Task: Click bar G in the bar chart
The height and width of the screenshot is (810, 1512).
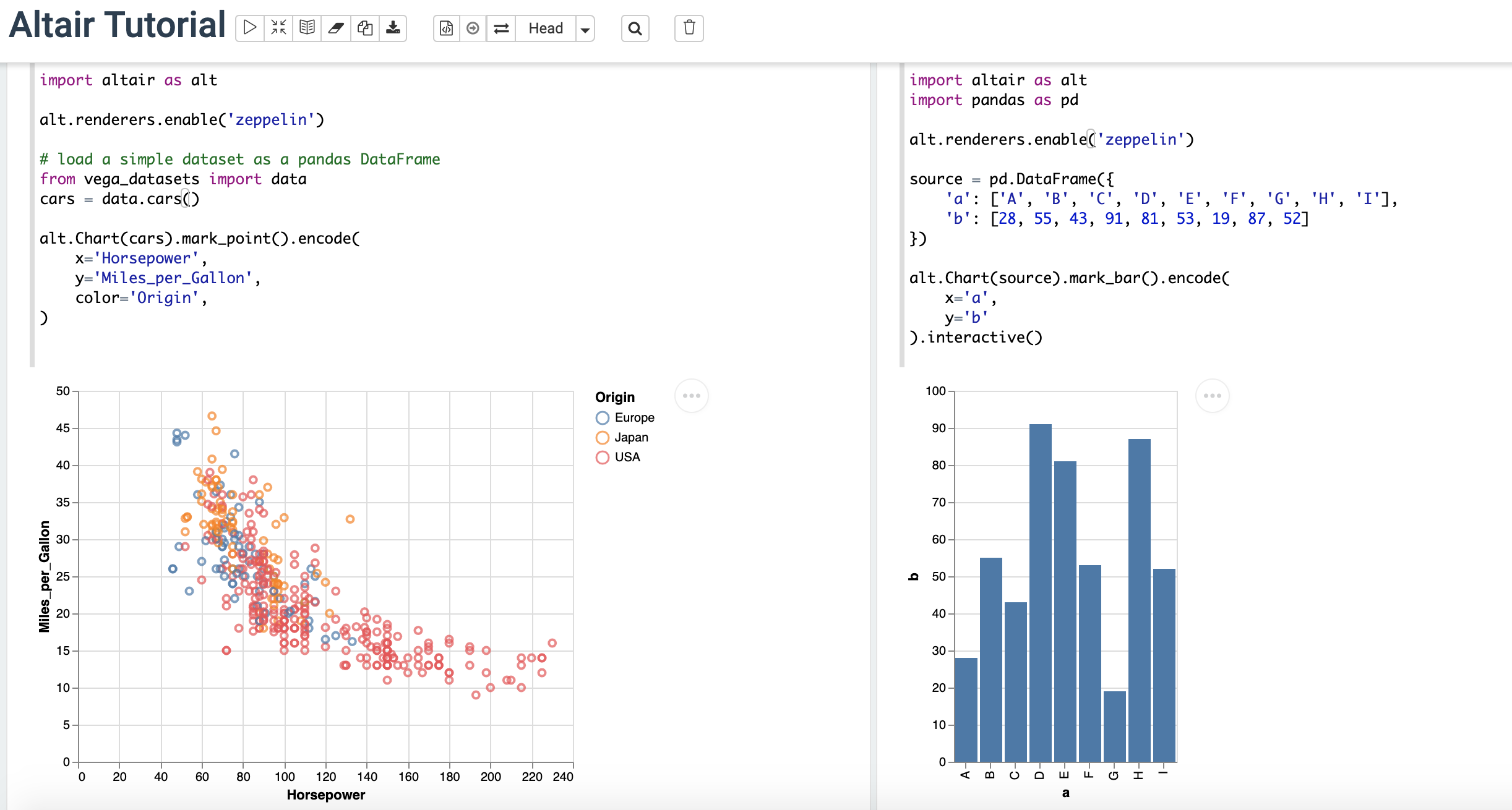Action: (1115, 727)
